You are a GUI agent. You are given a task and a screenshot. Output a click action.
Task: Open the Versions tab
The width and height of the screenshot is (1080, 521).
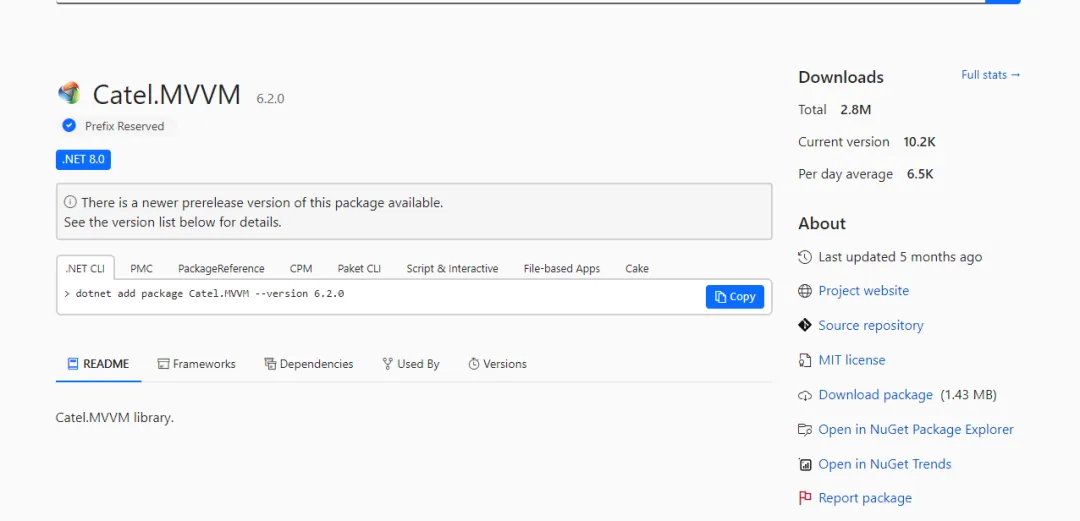click(497, 364)
